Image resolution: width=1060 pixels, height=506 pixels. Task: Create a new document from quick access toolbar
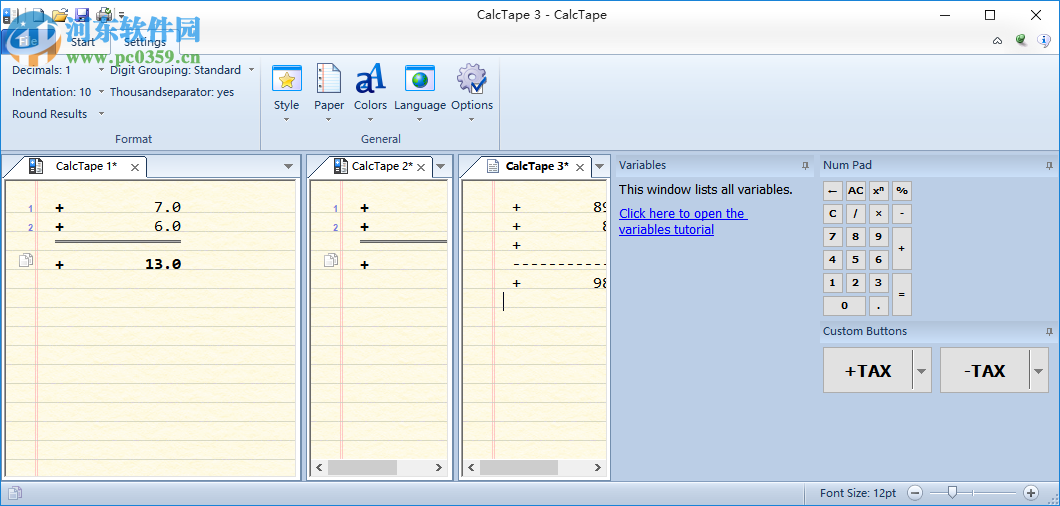pyautogui.click(x=38, y=14)
